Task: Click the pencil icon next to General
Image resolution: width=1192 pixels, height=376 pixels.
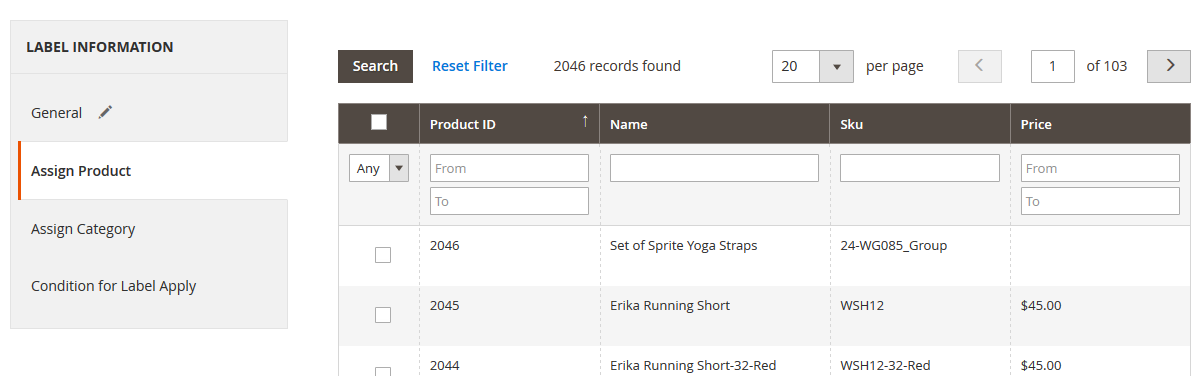Action: [106, 112]
